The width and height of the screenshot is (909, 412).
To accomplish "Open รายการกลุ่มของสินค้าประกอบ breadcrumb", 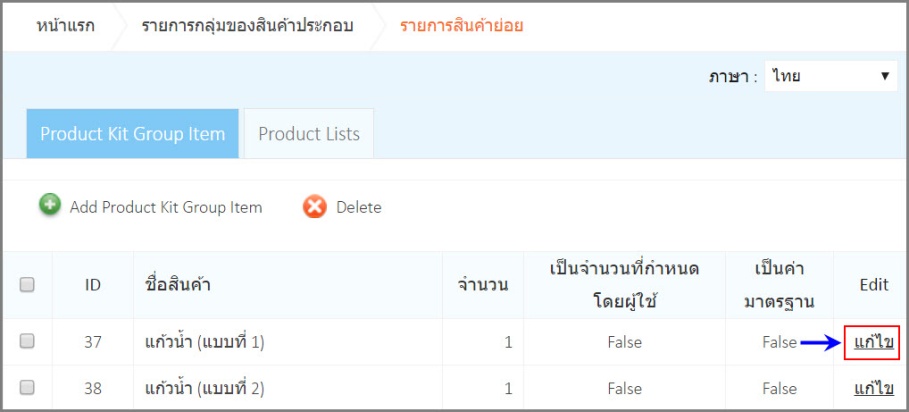I will (248, 26).
